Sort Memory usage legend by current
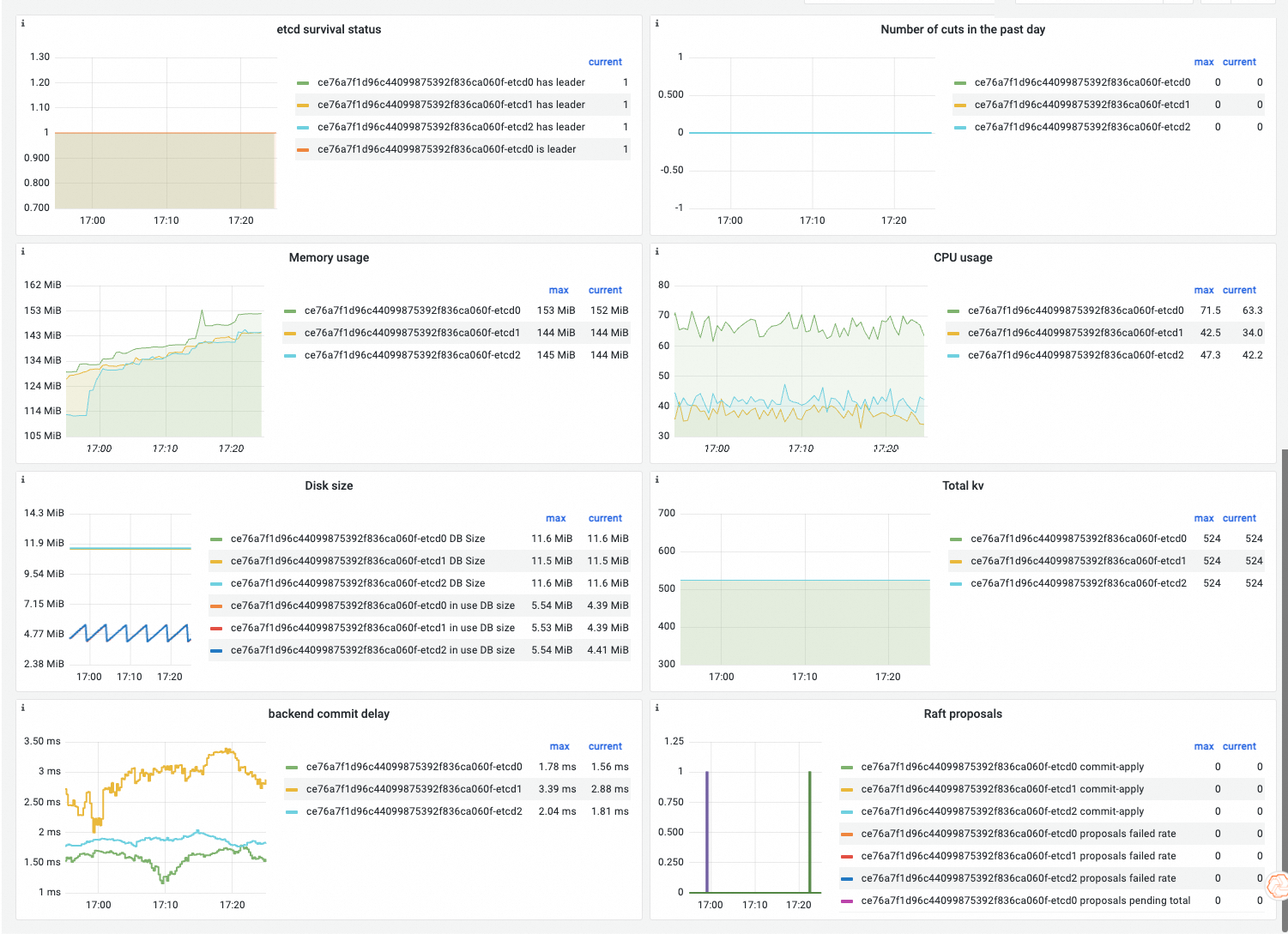 (605, 290)
